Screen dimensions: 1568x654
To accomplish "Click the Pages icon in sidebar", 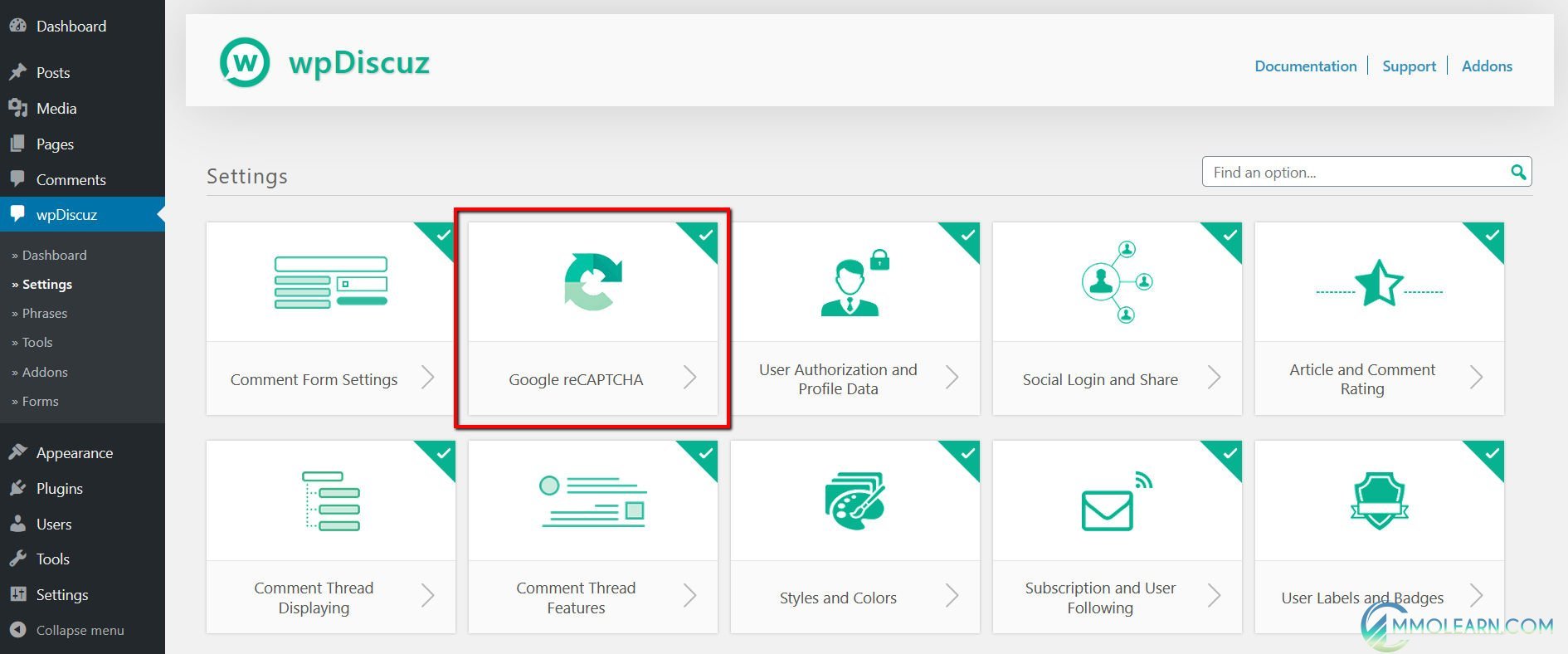I will click(17, 144).
